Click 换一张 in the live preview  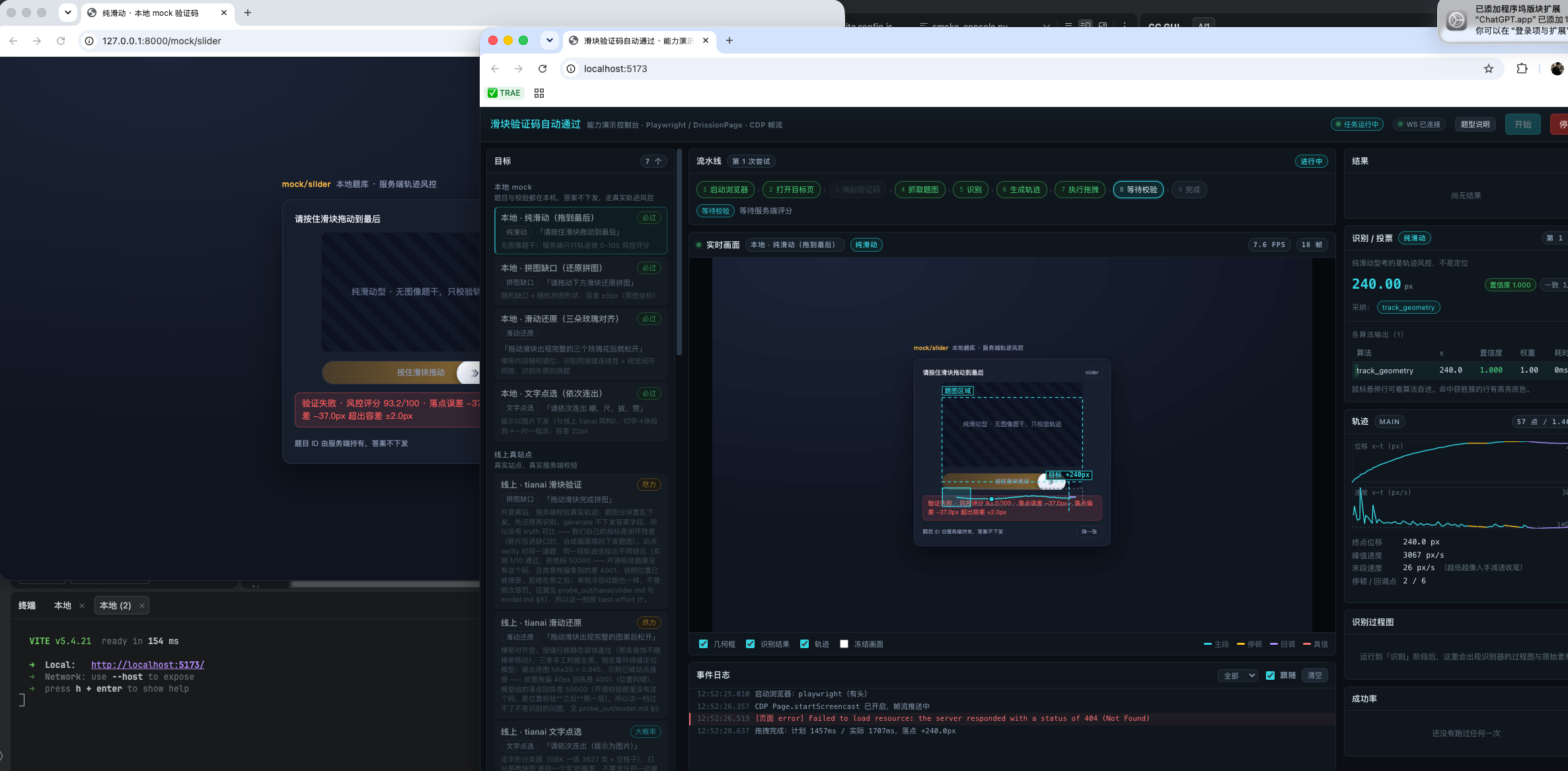(1089, 531)
